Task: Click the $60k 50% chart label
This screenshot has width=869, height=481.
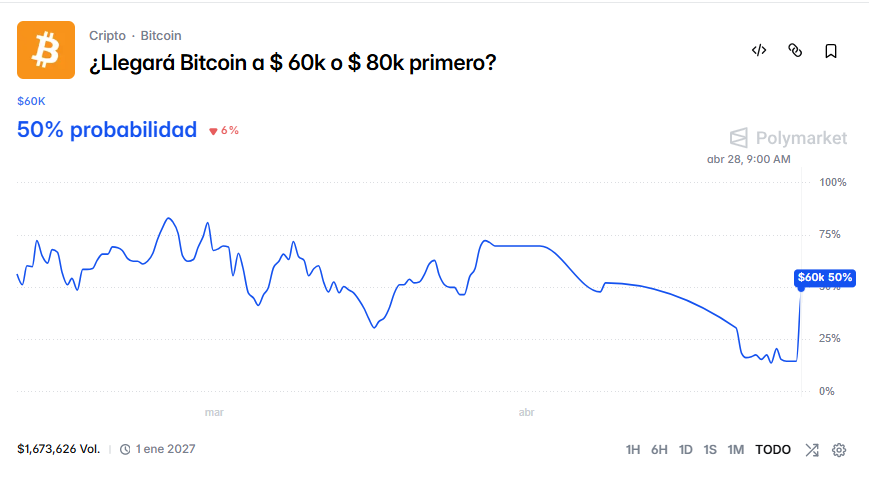Action: pos(825,277)
